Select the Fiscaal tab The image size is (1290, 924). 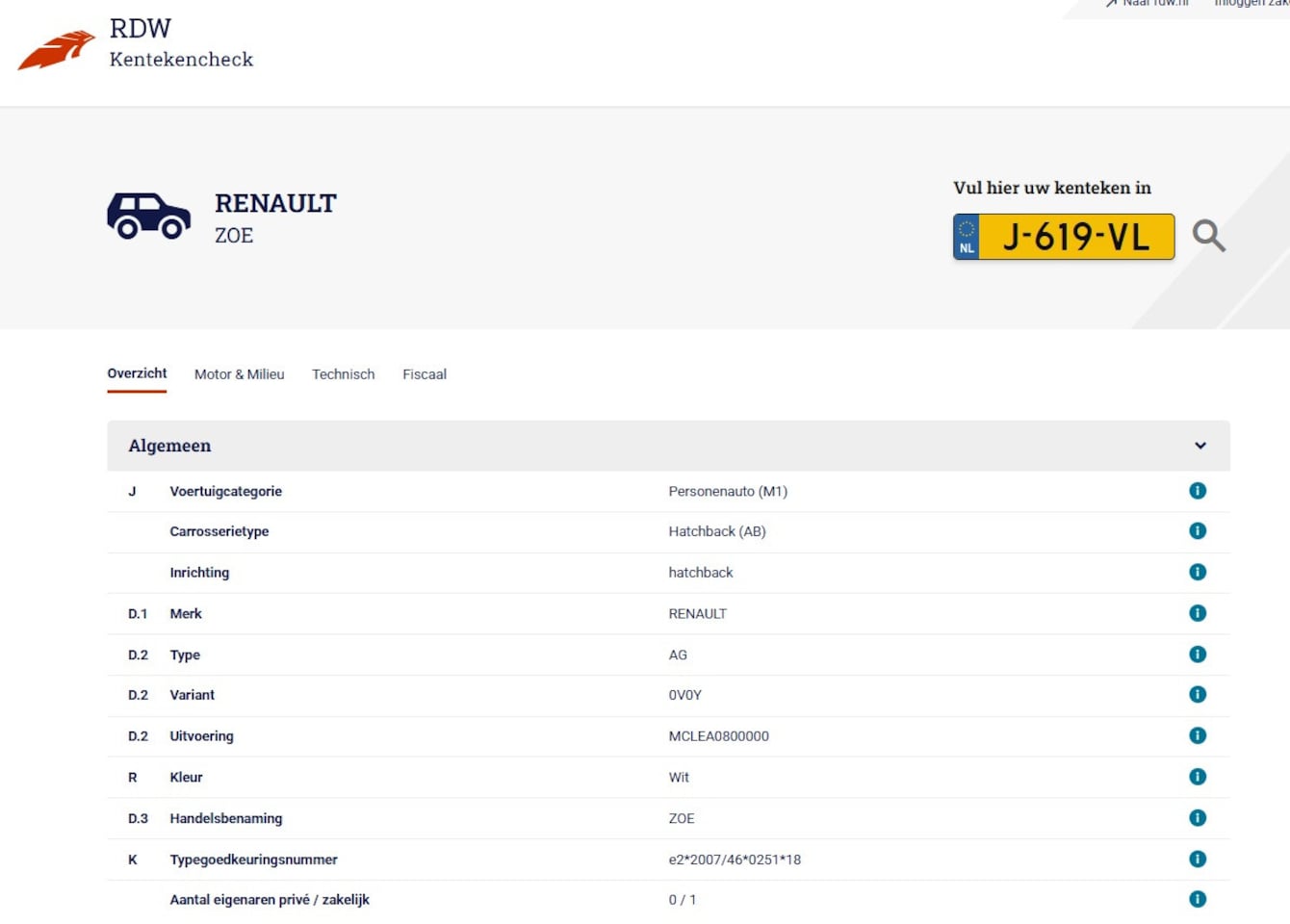coord(424,374)
